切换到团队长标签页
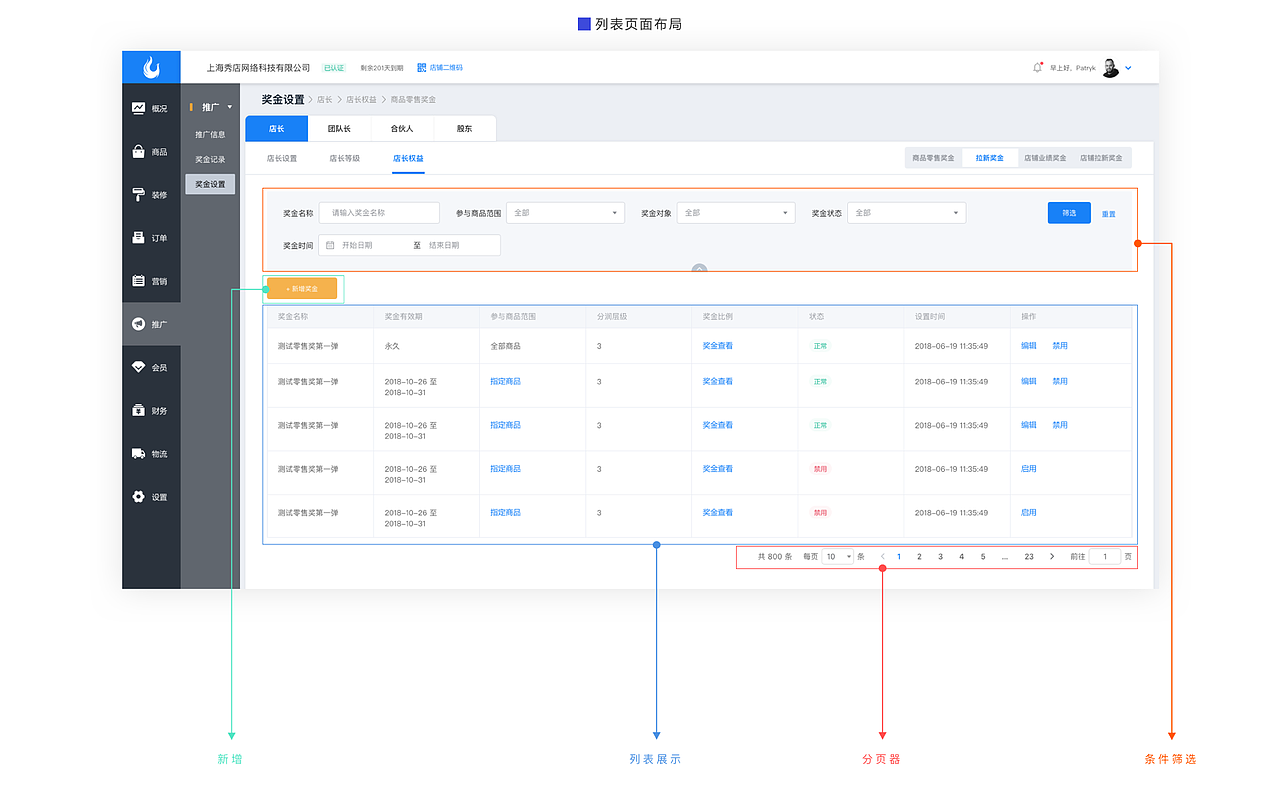Image resolution: width=1280 pixels, height=785 pixels. (337, 128)
